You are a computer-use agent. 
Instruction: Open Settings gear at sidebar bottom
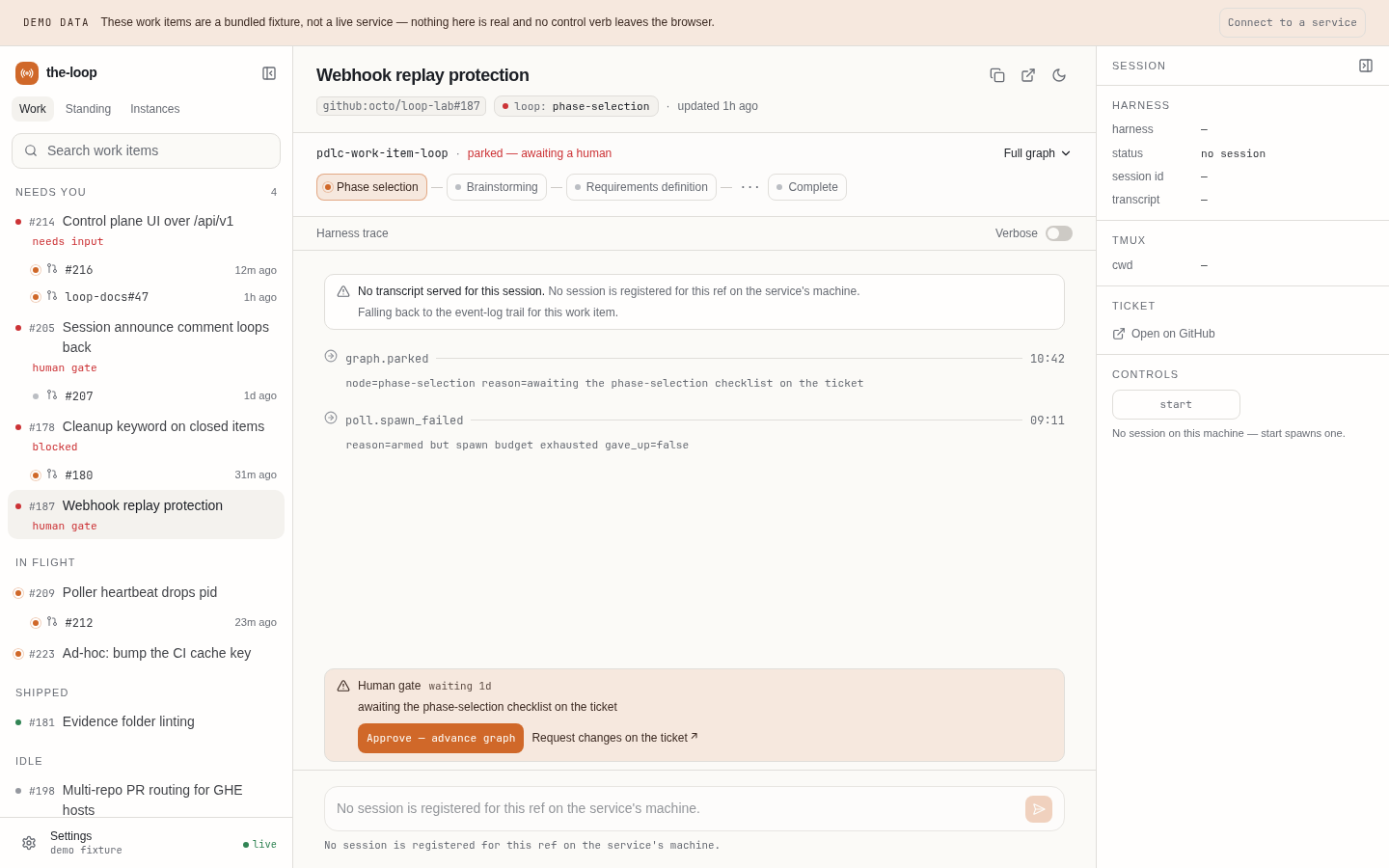click(x=29, y=843)
